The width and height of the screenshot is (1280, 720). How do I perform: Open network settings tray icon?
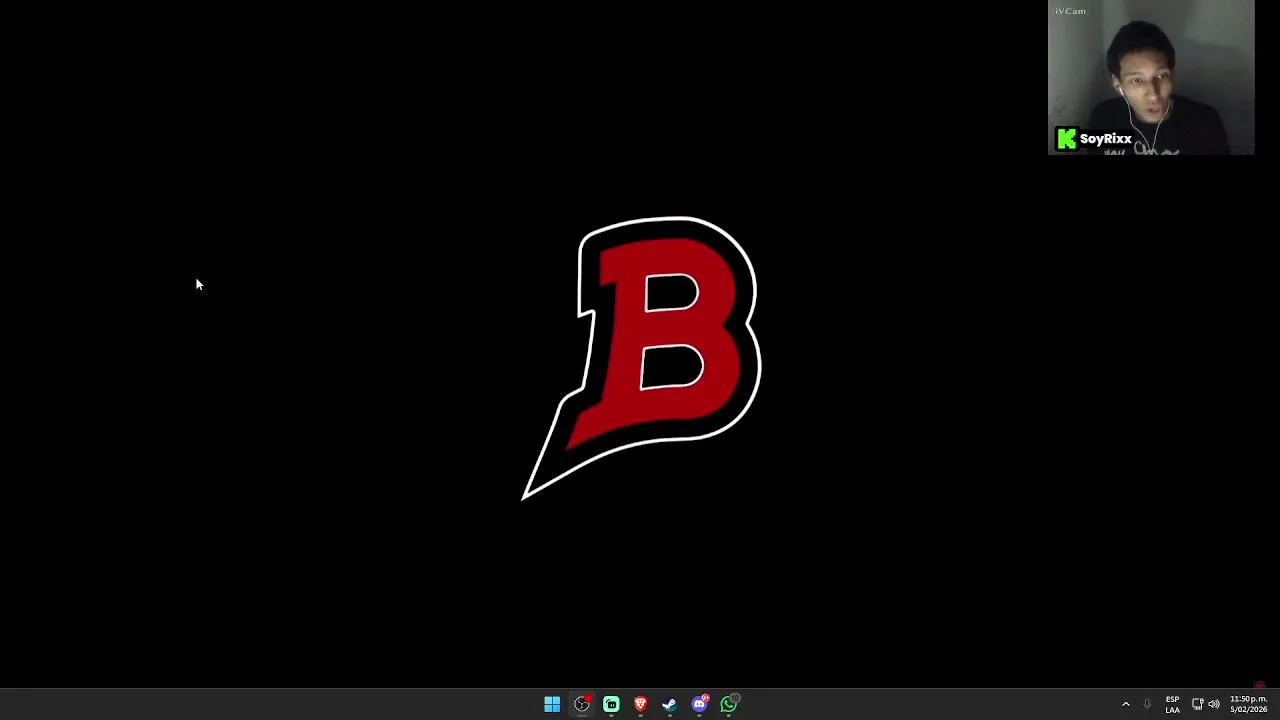(1197, 704)
